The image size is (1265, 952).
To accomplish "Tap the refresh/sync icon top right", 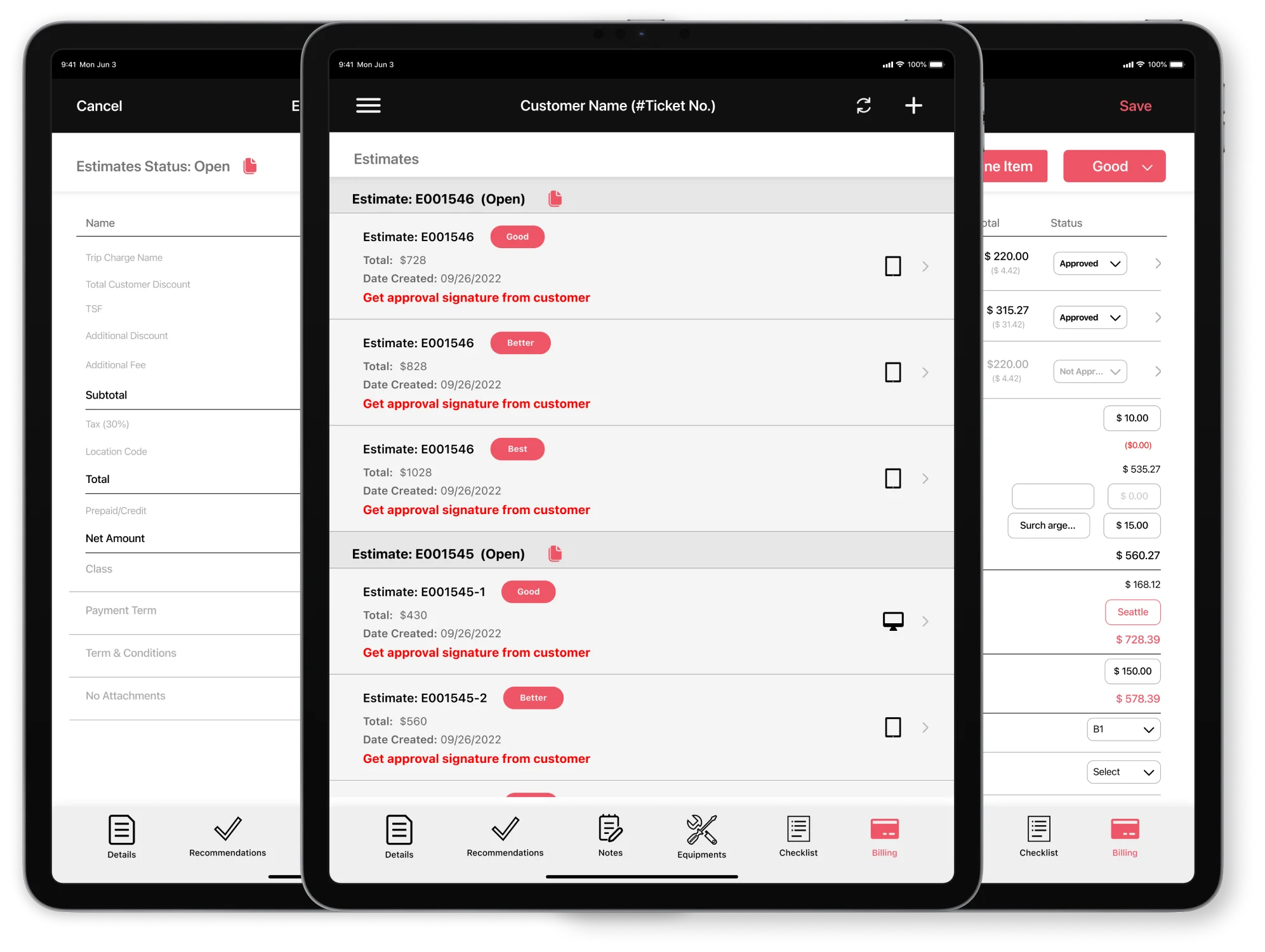I will (861, 106).
